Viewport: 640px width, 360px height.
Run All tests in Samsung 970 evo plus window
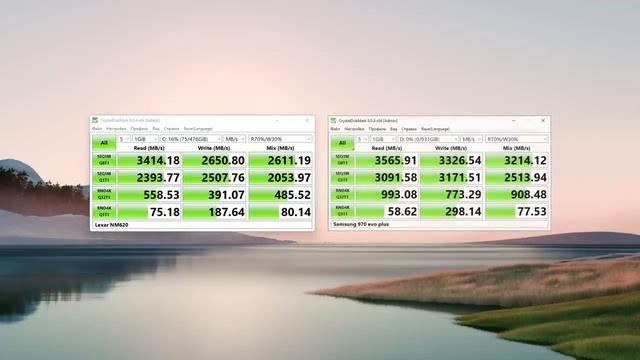coord(342,143)
